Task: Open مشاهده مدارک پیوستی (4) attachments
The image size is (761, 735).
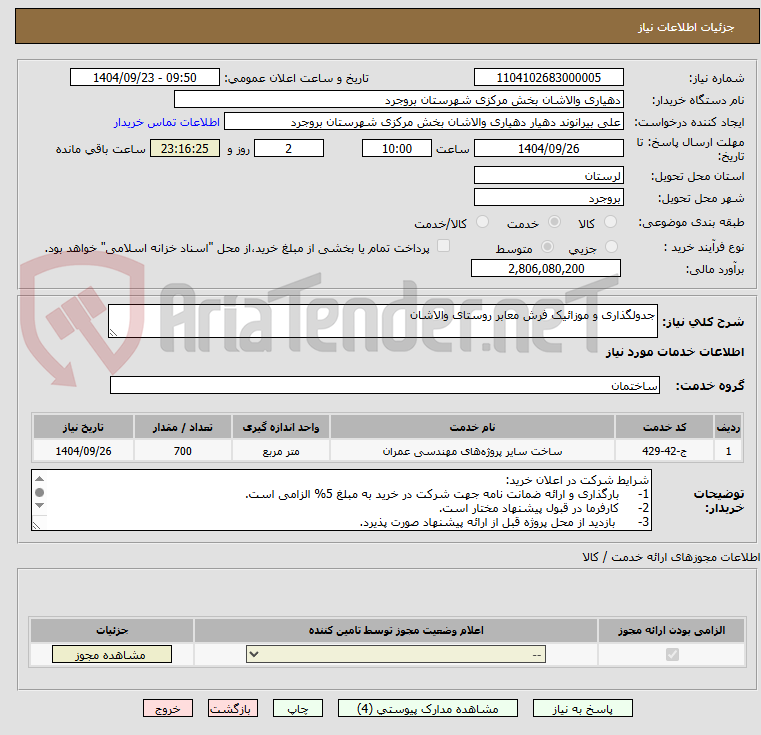Action: pos(428,709)
